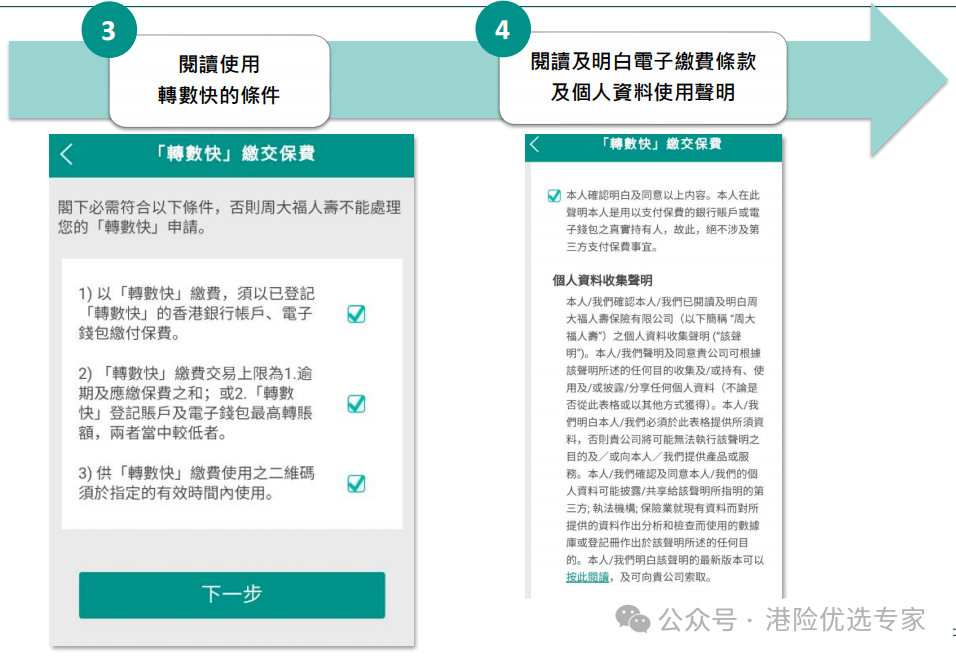Select condition text 3) 供「轉數快」繳費使用之二維碼
The width and height of the screenshot is (956, 658).
point(196,483)
